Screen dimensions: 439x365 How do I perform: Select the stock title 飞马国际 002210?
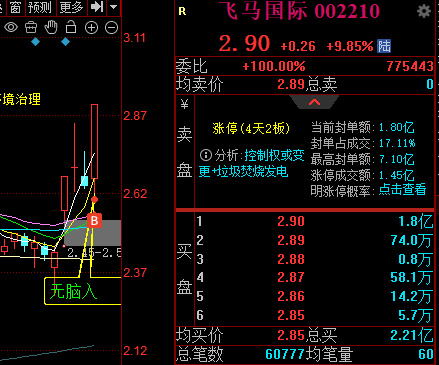pyautogui.click(x=299, y=10)
